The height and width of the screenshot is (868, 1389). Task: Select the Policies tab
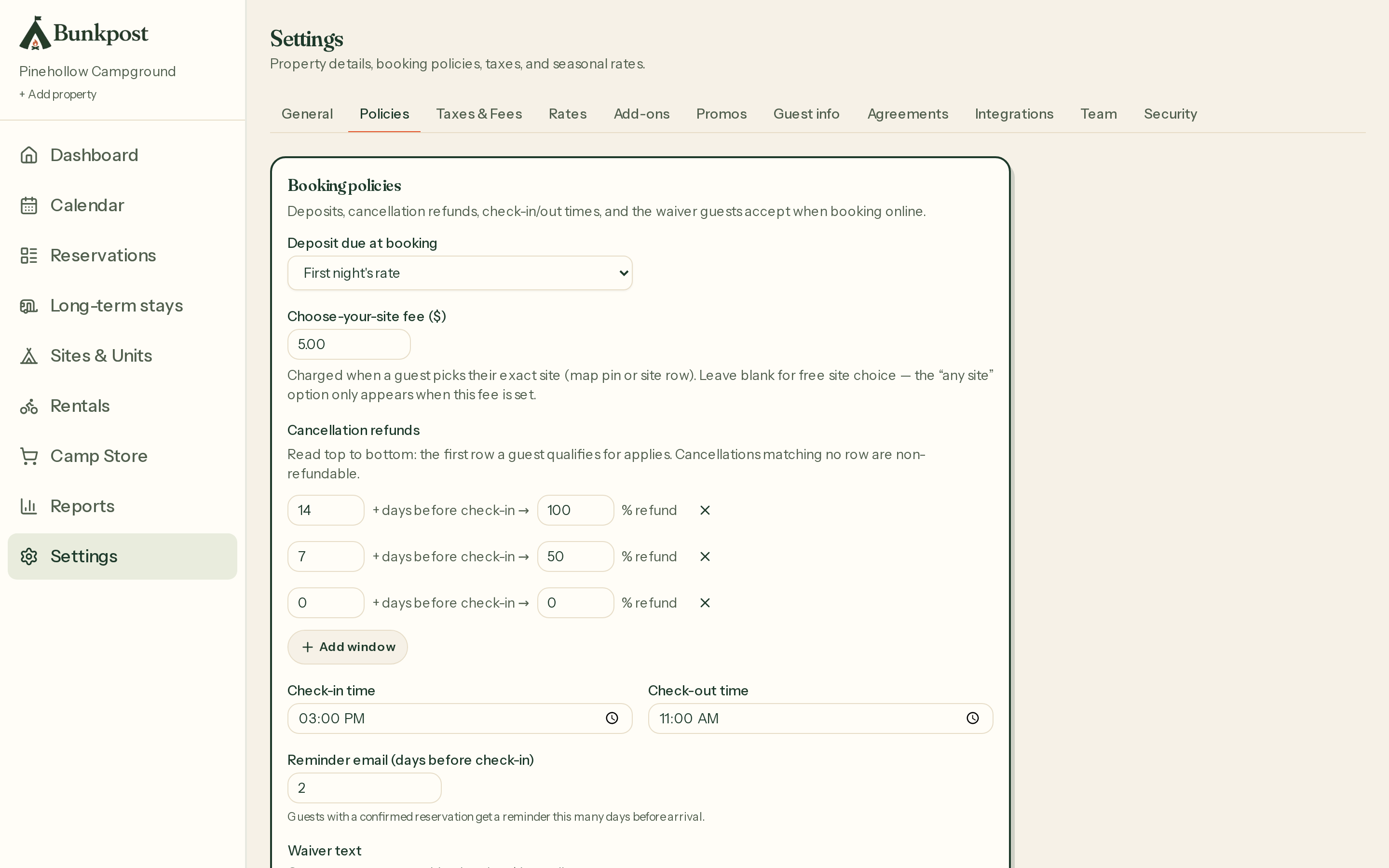point(384,114)
